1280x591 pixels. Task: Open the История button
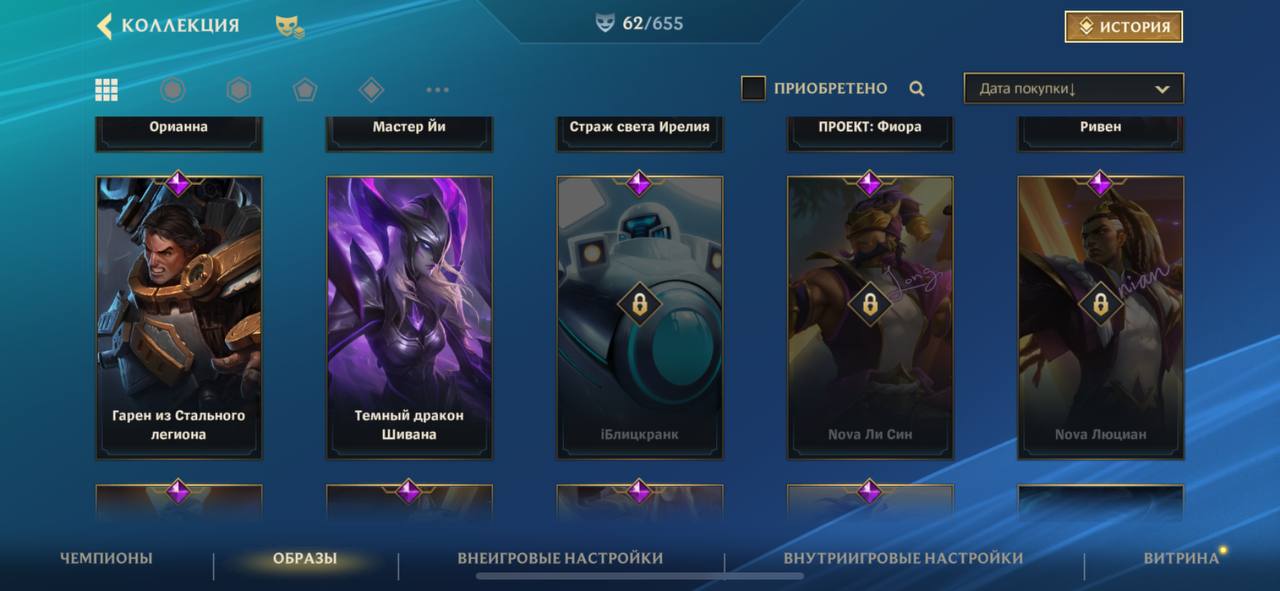pos(1124,27)
